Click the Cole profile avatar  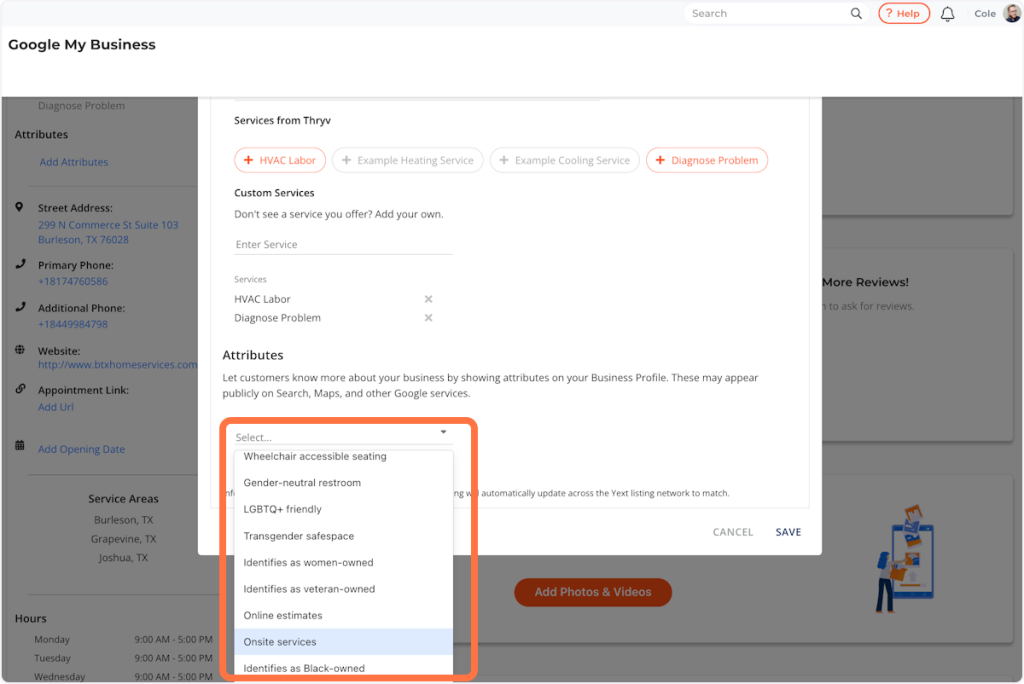pos(1012,13)
